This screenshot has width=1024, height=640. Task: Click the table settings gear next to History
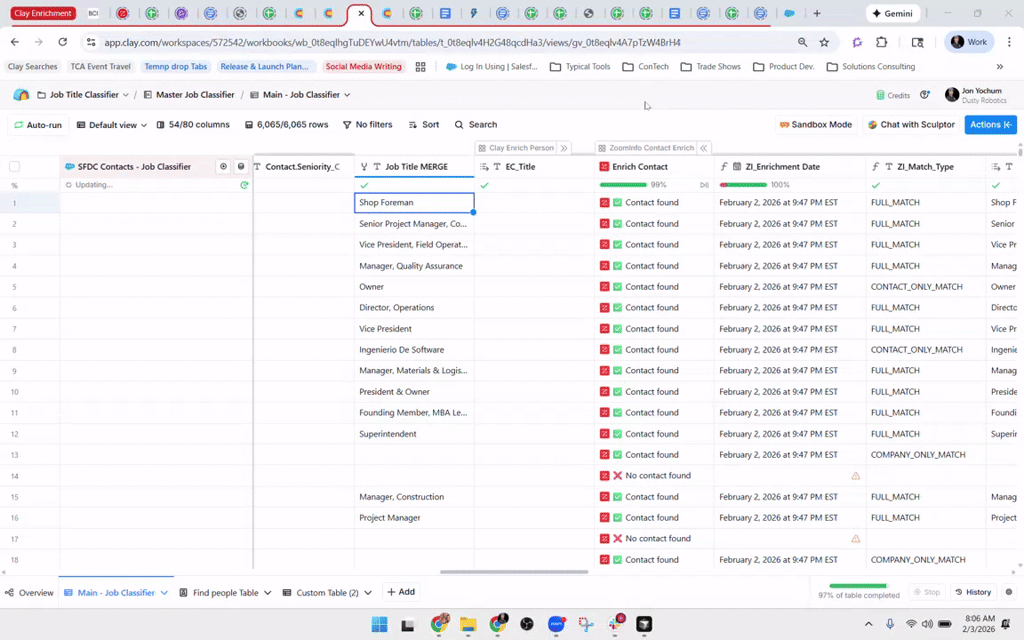tap(1010, 592)
